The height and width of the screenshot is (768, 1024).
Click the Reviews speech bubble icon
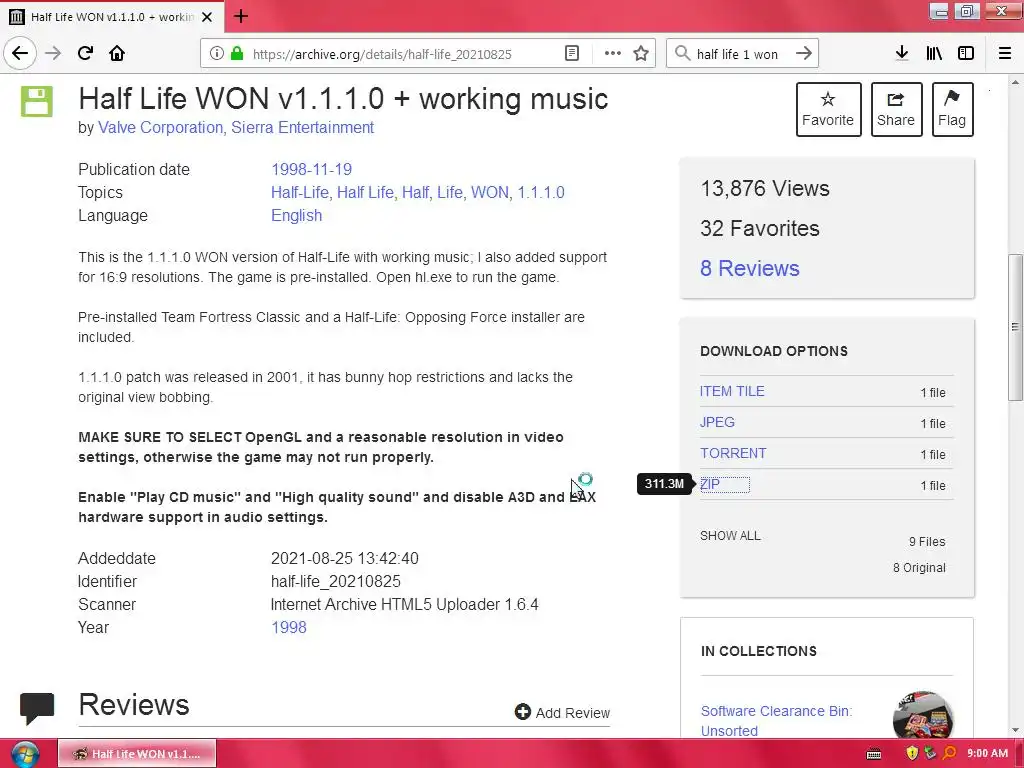(x=37, y=708)
